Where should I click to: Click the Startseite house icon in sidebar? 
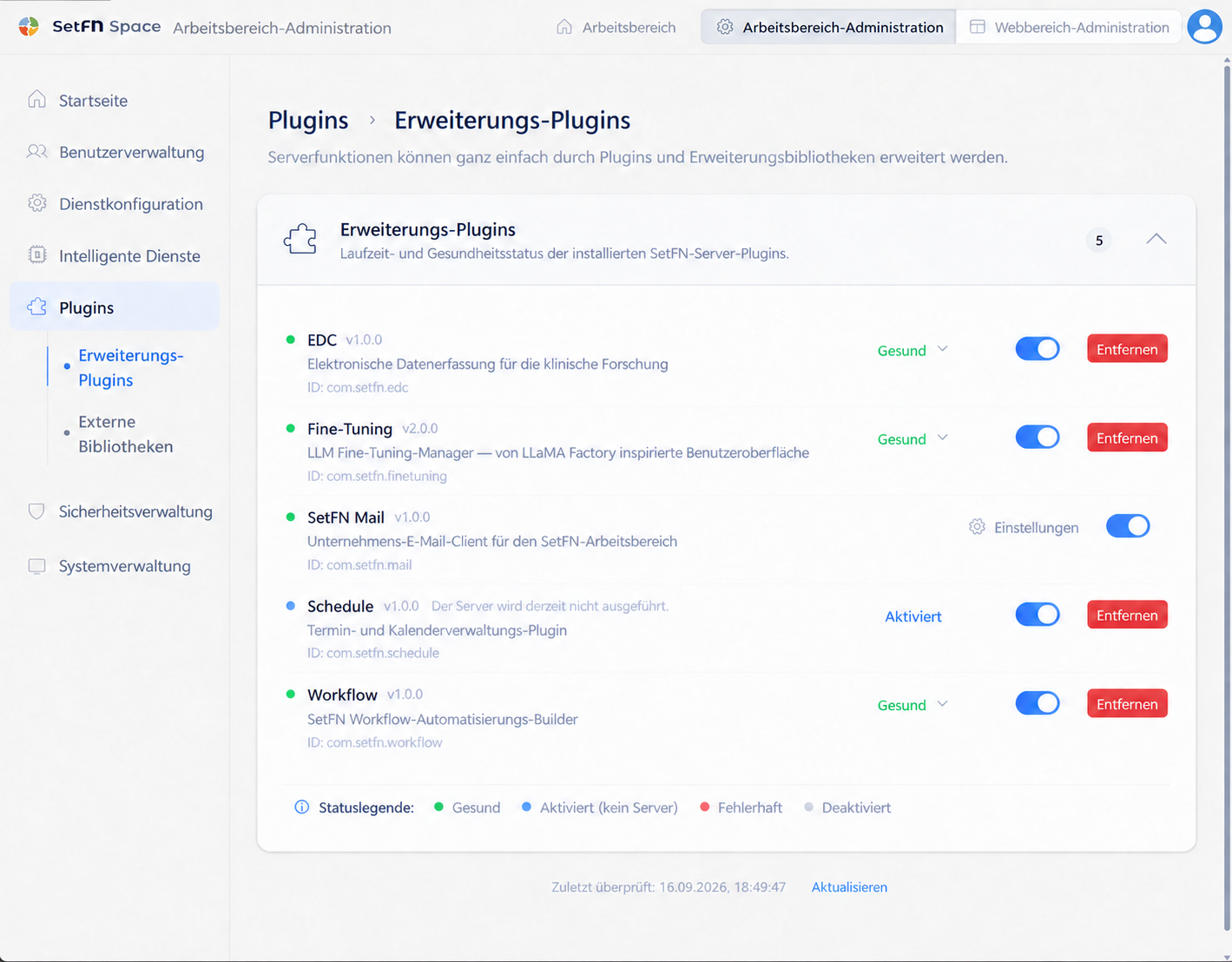(x=36, y=99)
